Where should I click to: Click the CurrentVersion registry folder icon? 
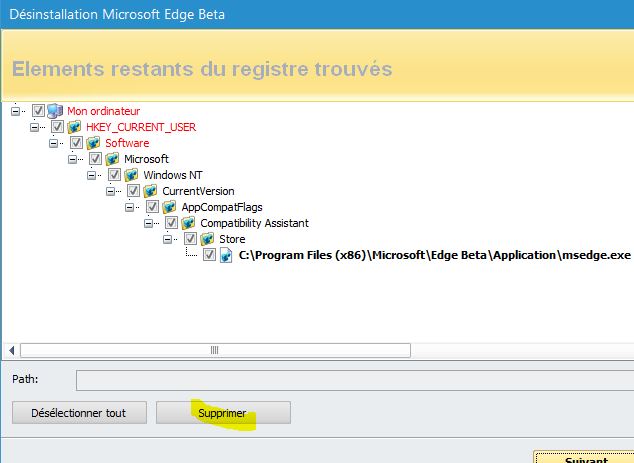tap(150, 191)
